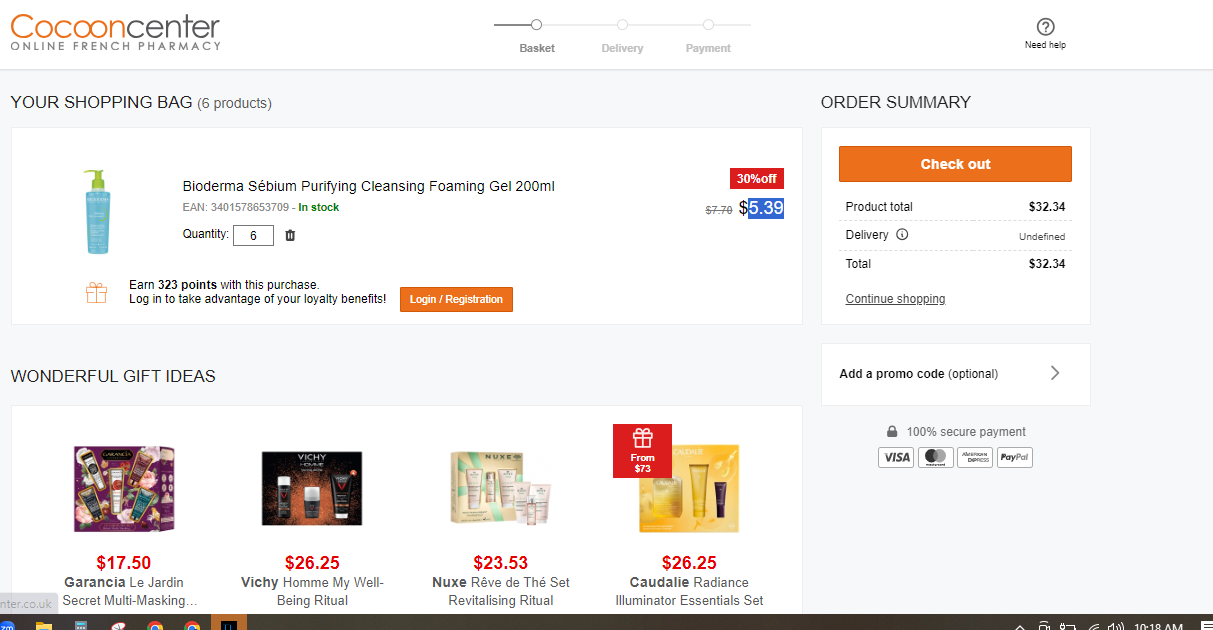Click the Garancia $17.50 price
This screenshot has width=1213, height=630.
point(124,563)
